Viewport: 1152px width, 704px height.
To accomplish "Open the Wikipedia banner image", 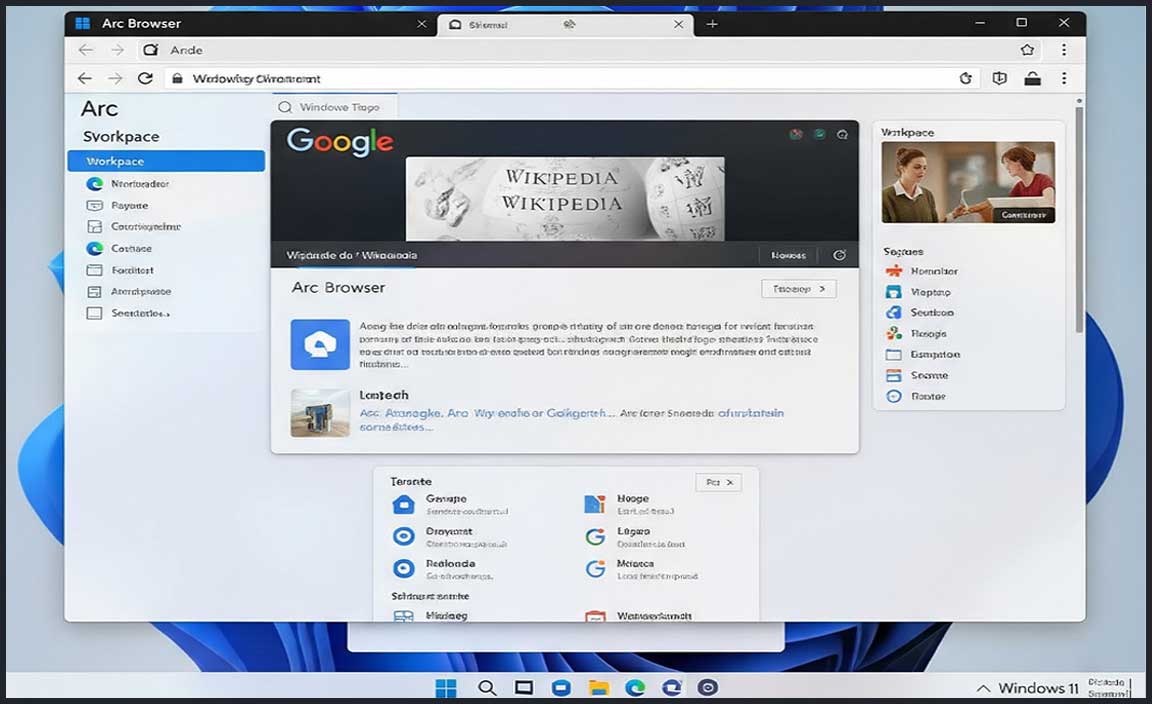I will pyautogui.click(x=565, y=198).
